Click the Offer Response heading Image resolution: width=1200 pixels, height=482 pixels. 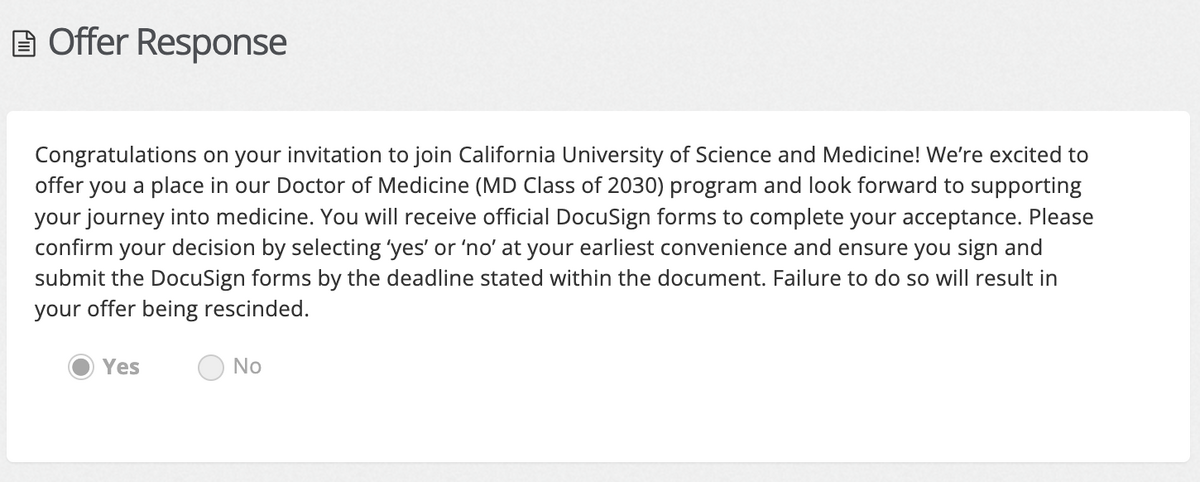(167, 43)
